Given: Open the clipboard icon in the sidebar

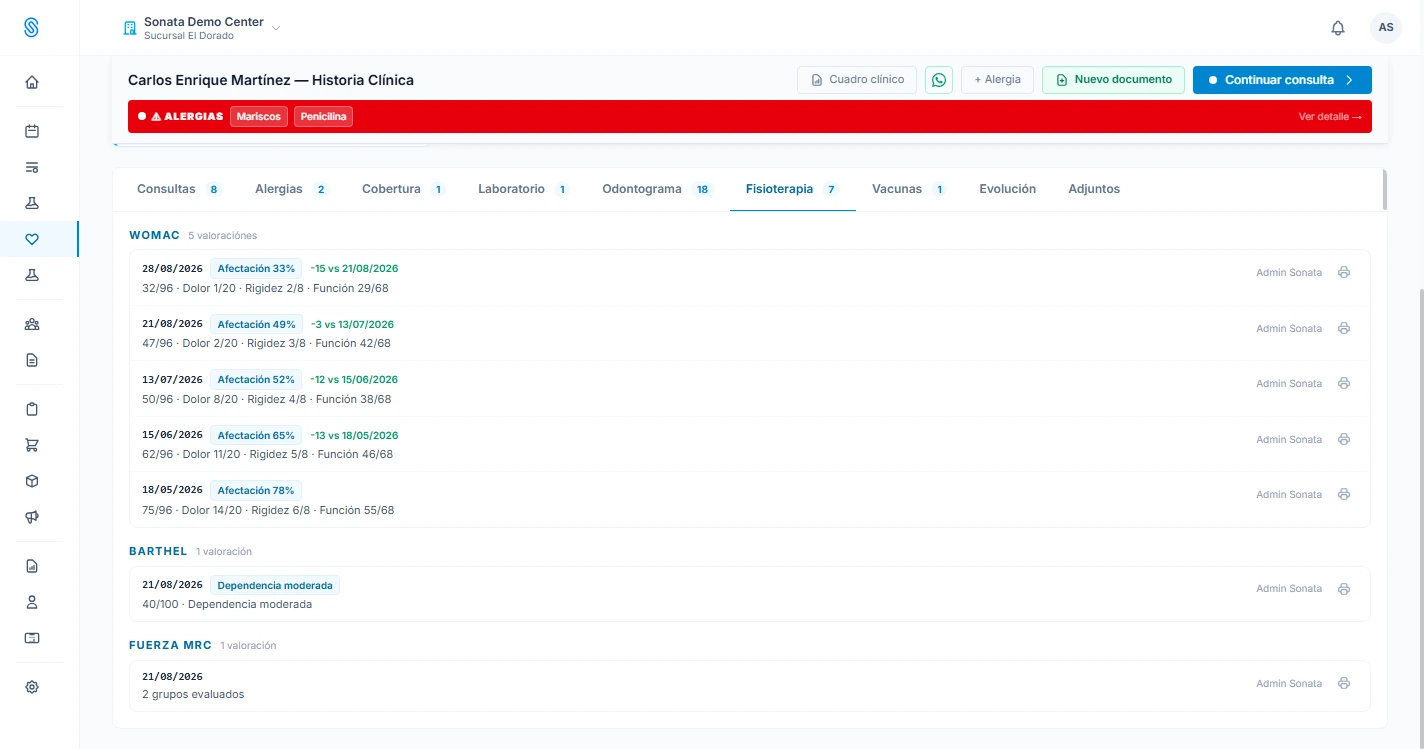Looking at the screenshot, I should 32,409.
